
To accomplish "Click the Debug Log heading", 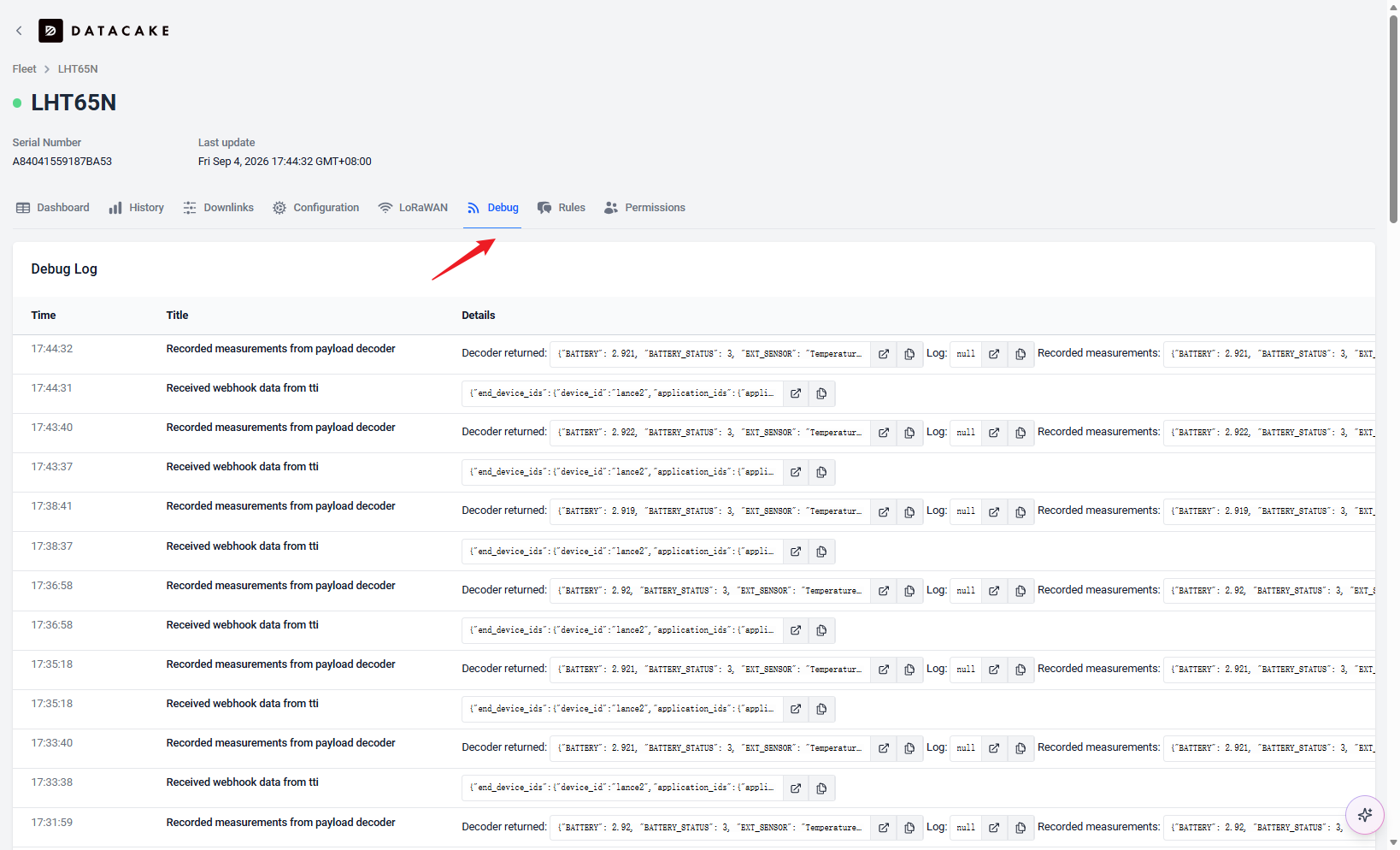I will tap(64, 269).
